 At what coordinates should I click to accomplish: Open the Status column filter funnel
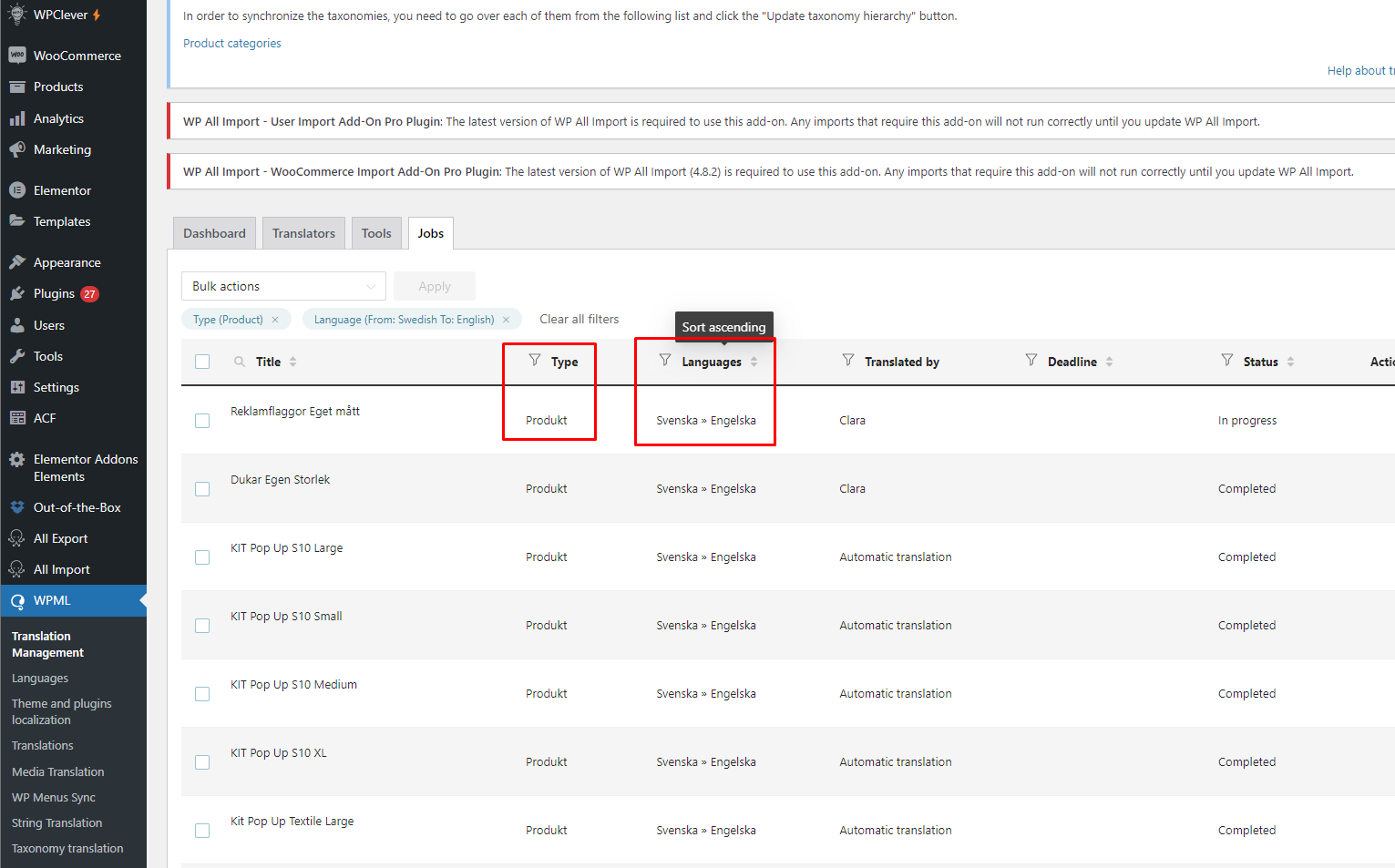tap(1227, 360)
